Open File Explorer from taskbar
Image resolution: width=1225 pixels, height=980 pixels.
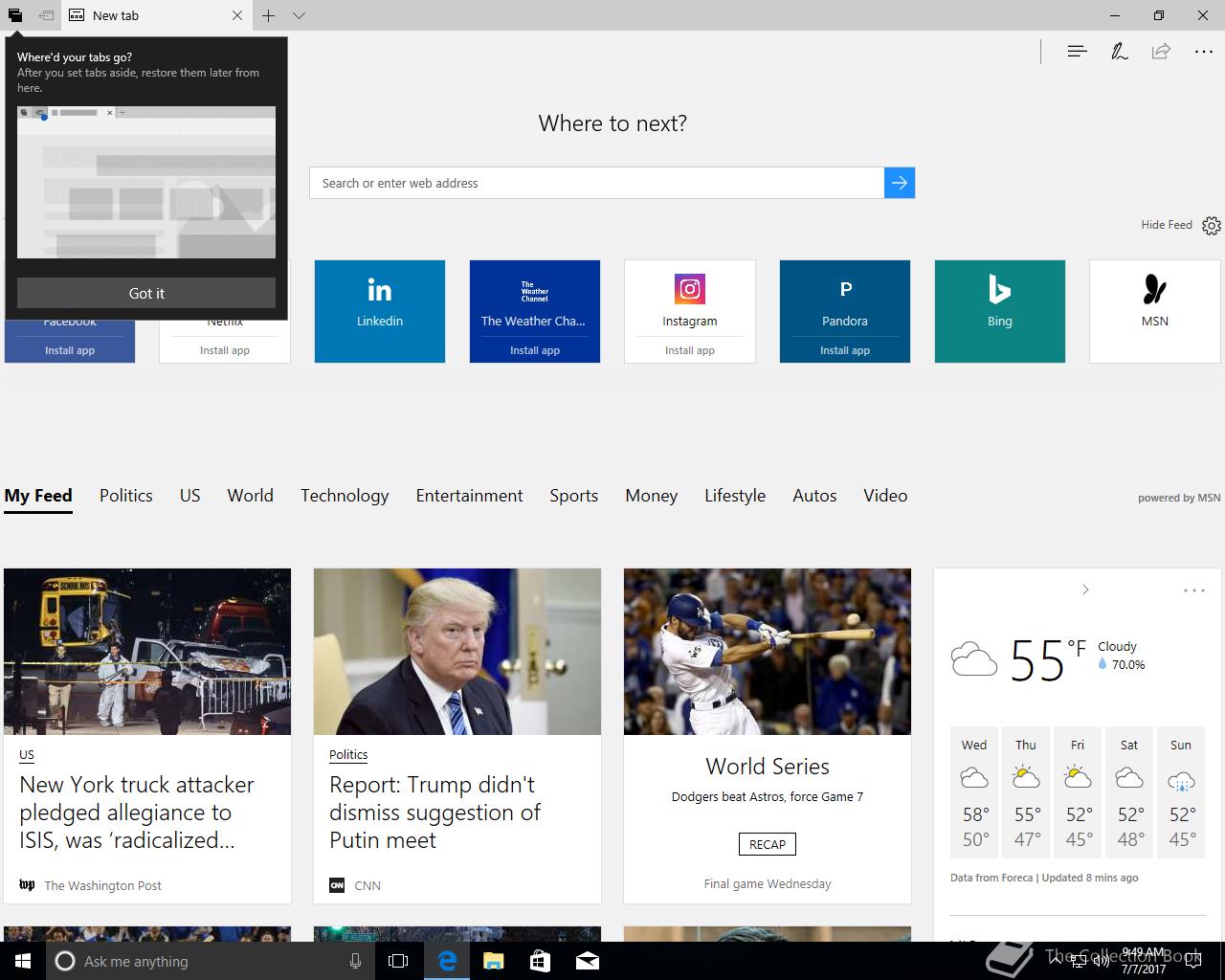click(x=493, y=961)
